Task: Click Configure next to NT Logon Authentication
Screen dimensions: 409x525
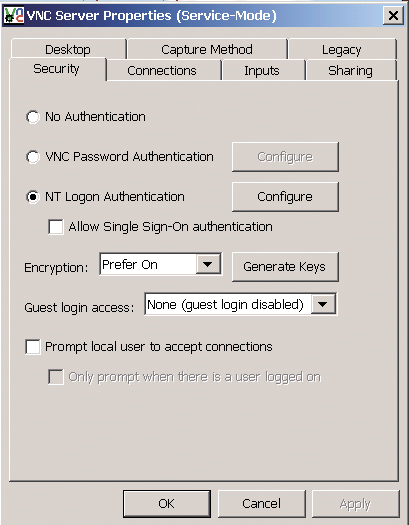Action: pos(285,197)
